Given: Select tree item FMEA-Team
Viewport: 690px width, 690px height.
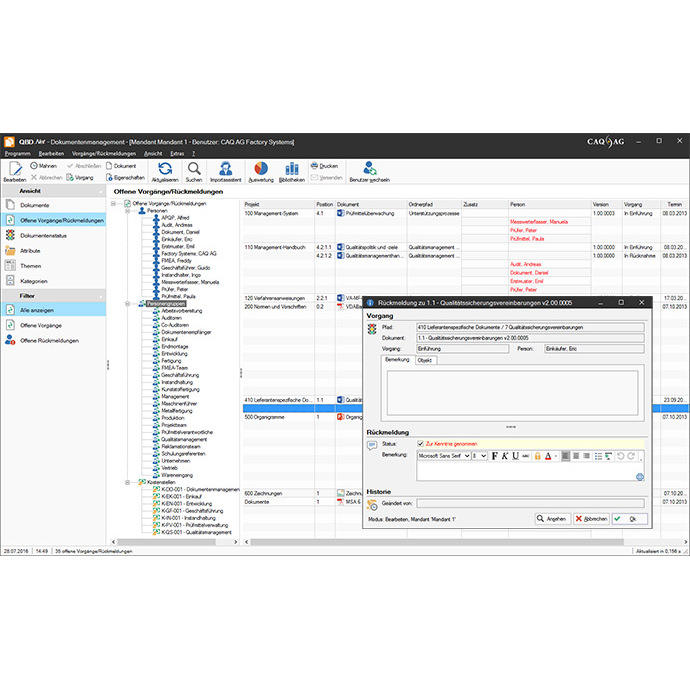Looking at the screenshot, I should click(174, 368).
